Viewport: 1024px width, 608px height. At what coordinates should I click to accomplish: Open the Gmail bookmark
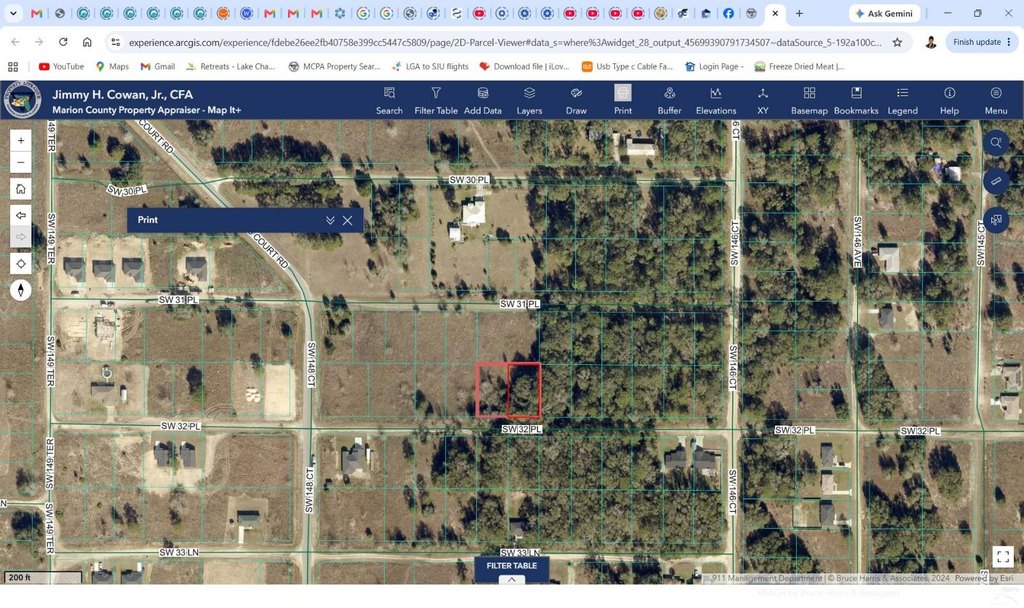(158, 66)
